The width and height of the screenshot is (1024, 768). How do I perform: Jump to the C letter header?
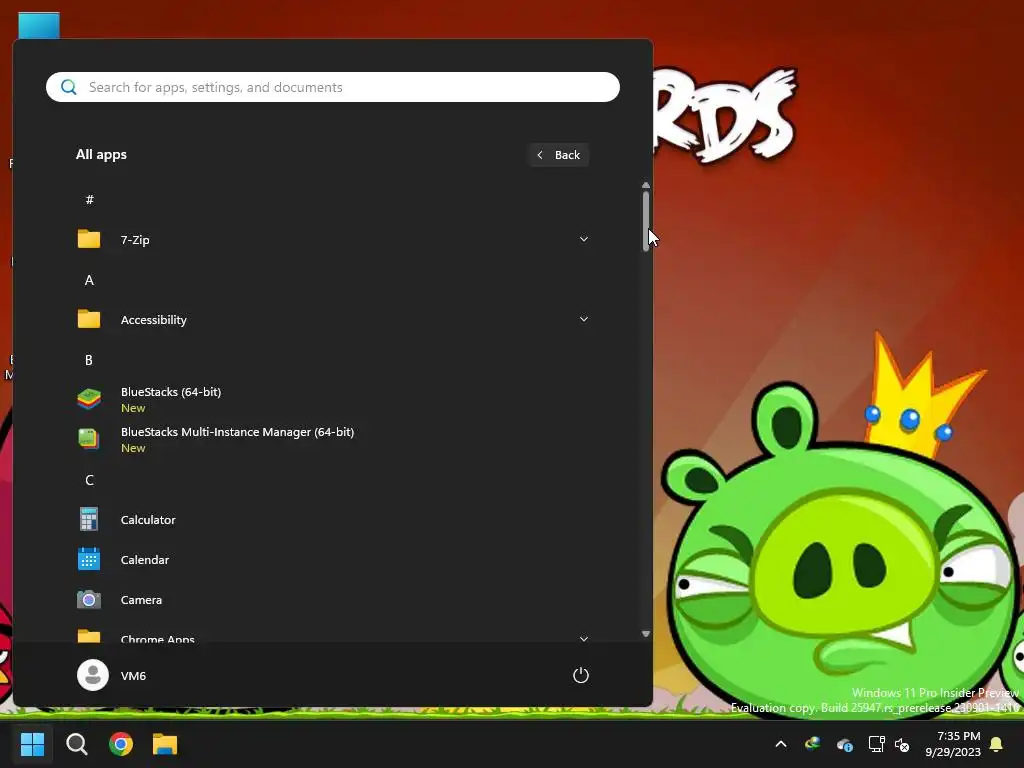click(89, 480)
